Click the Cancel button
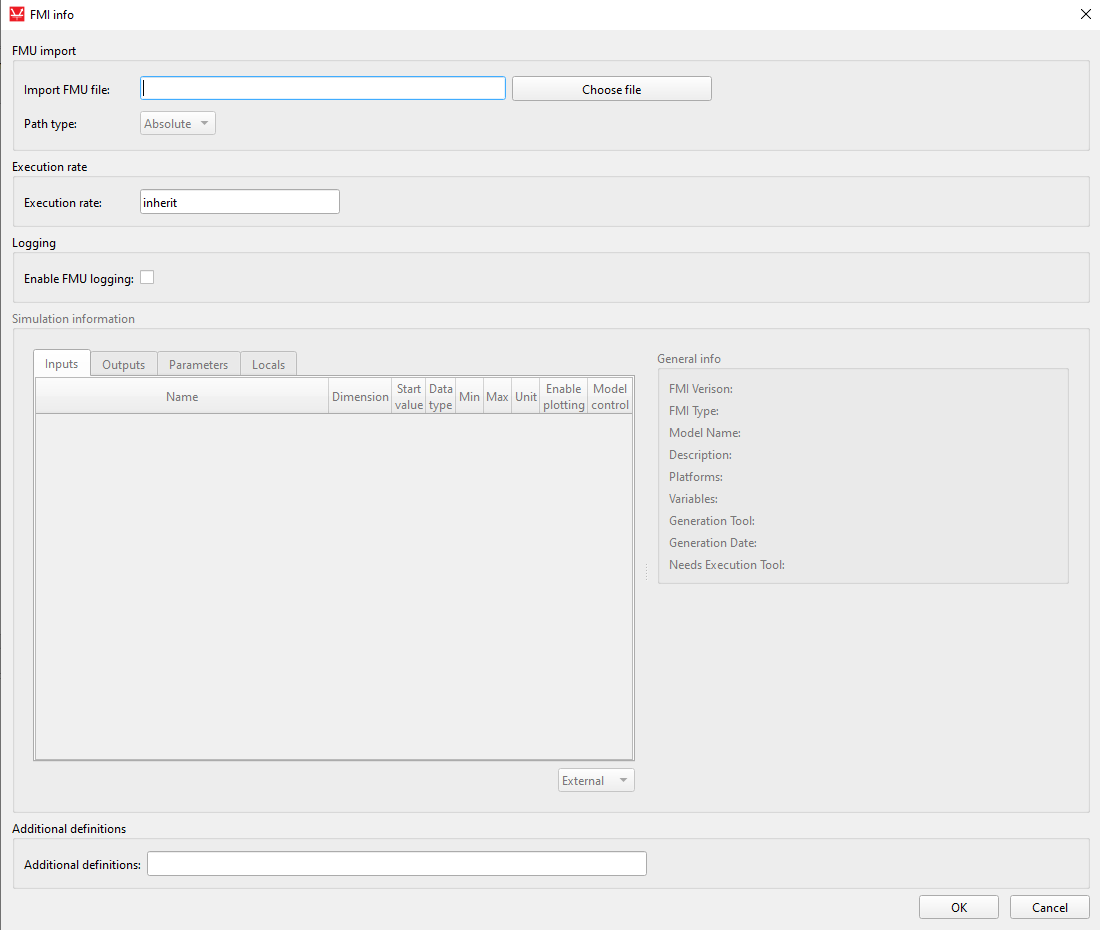The height and width of the screenshot is (930, 1100). point(1049,907)
